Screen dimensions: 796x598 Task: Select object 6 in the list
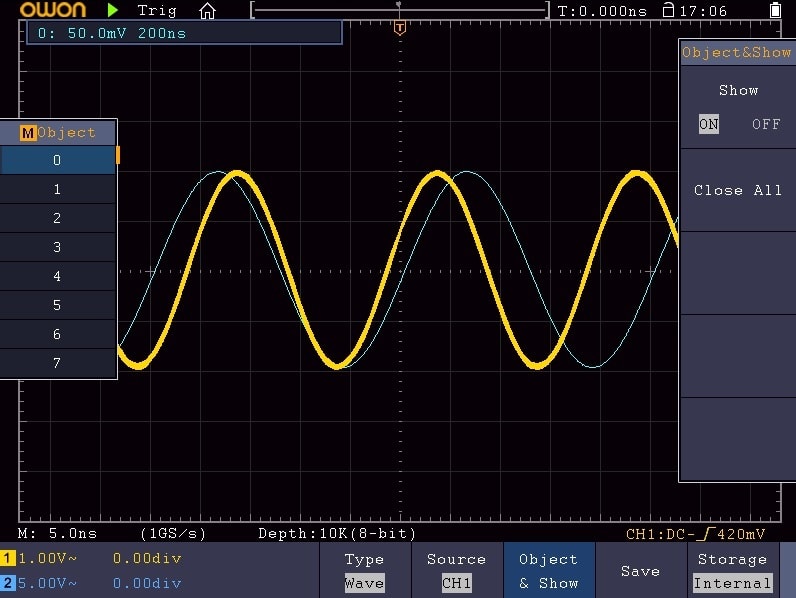click(57, 334)
